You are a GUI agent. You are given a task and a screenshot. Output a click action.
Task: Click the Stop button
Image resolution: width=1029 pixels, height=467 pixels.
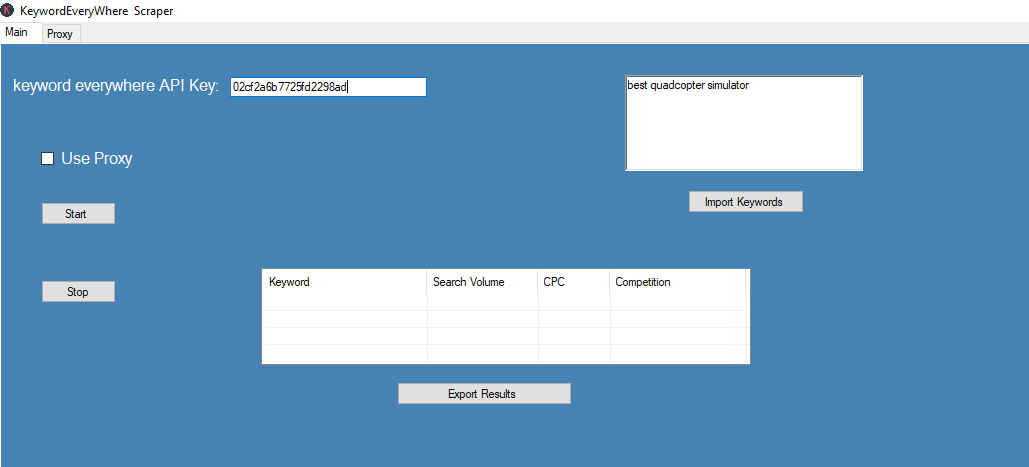78,292
